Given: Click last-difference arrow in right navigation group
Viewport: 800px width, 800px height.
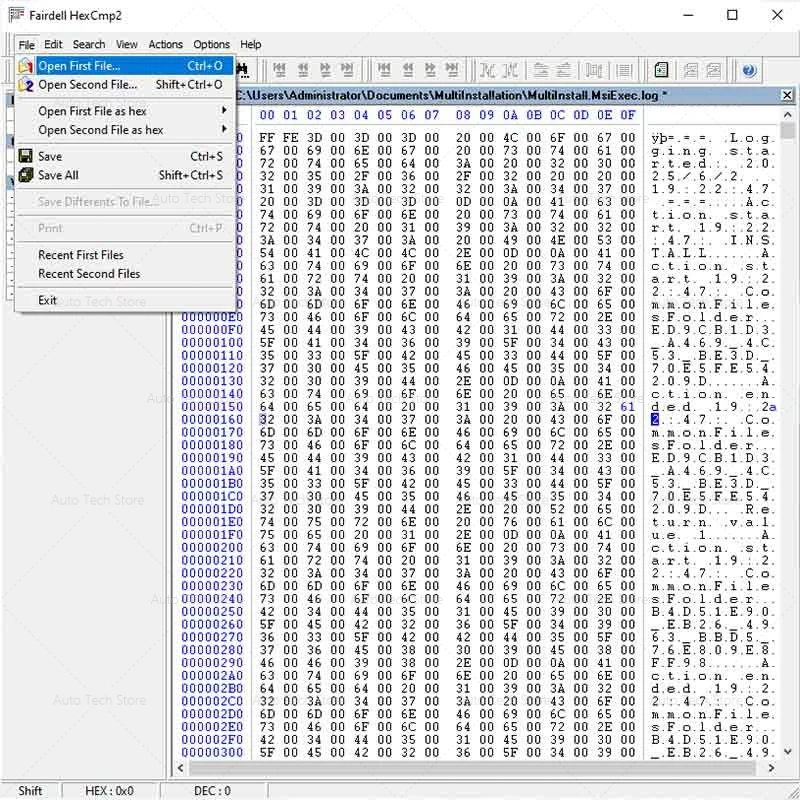Looking at the screenshot, I should click(452, 70).
